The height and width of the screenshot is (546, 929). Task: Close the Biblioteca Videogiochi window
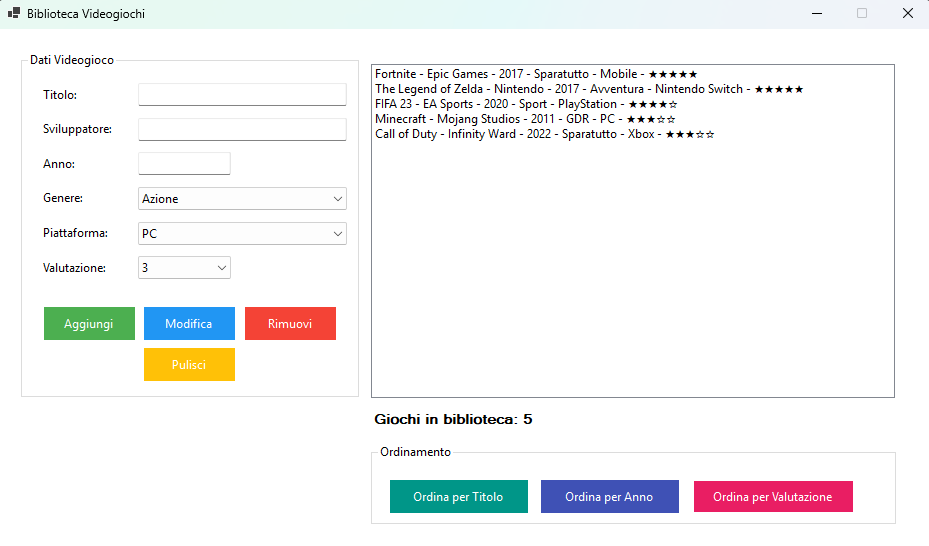908,13
